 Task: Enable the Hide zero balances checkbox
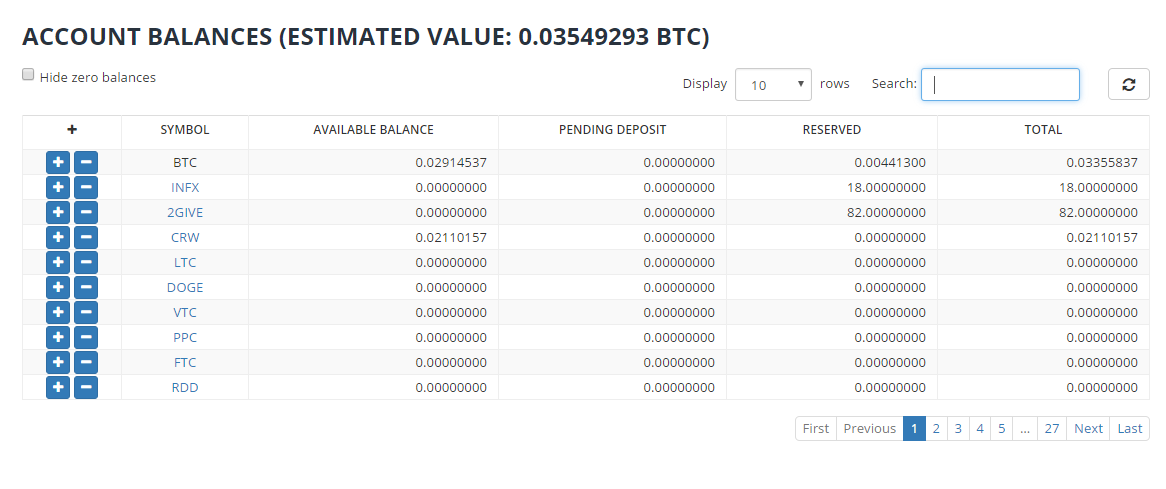(x=28, y=74)
